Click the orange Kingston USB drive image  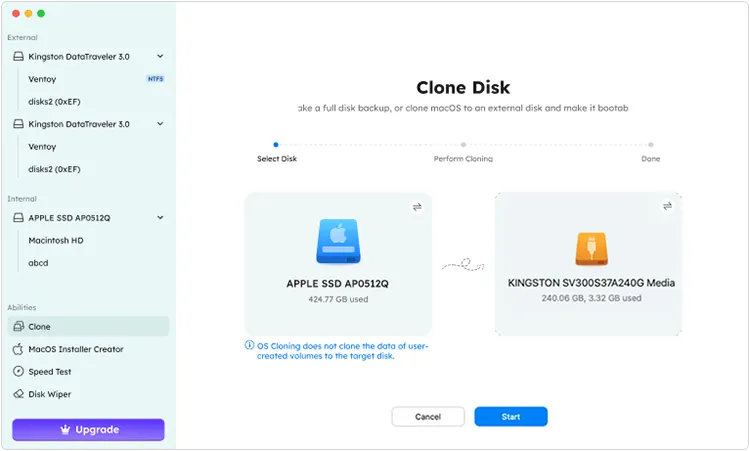592,249
